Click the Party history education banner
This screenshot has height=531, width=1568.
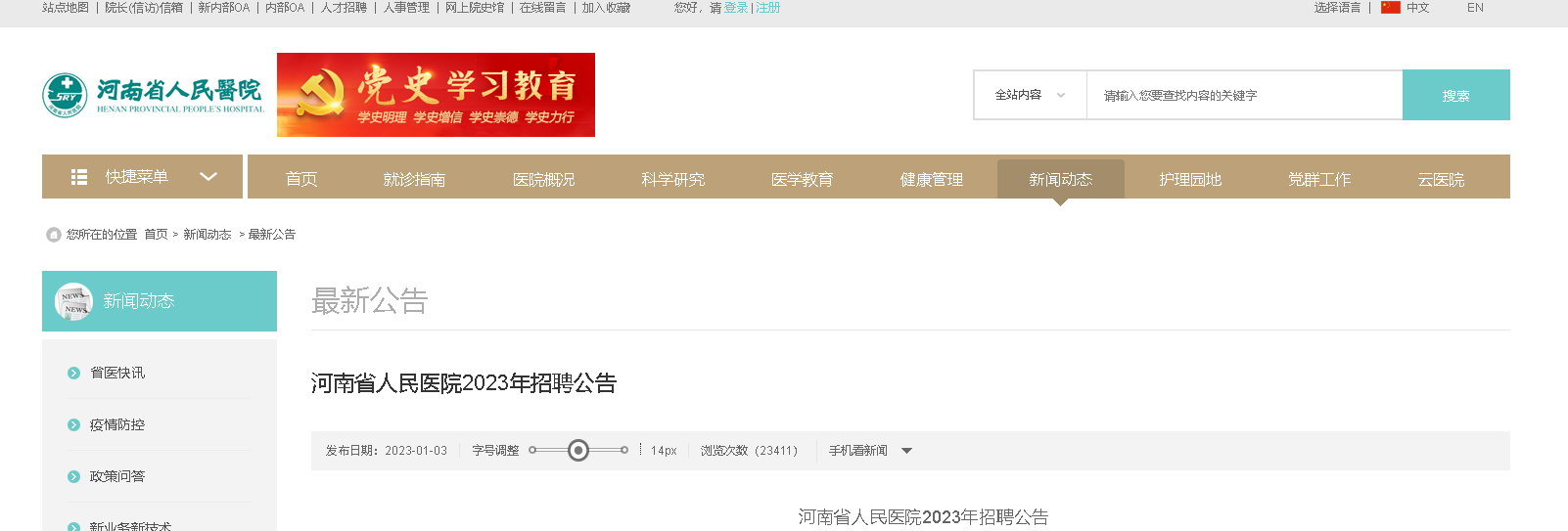point(436,95)
